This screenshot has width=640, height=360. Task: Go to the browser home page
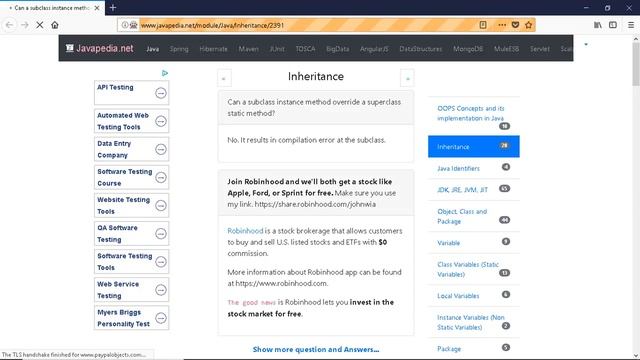pos(55,25)
